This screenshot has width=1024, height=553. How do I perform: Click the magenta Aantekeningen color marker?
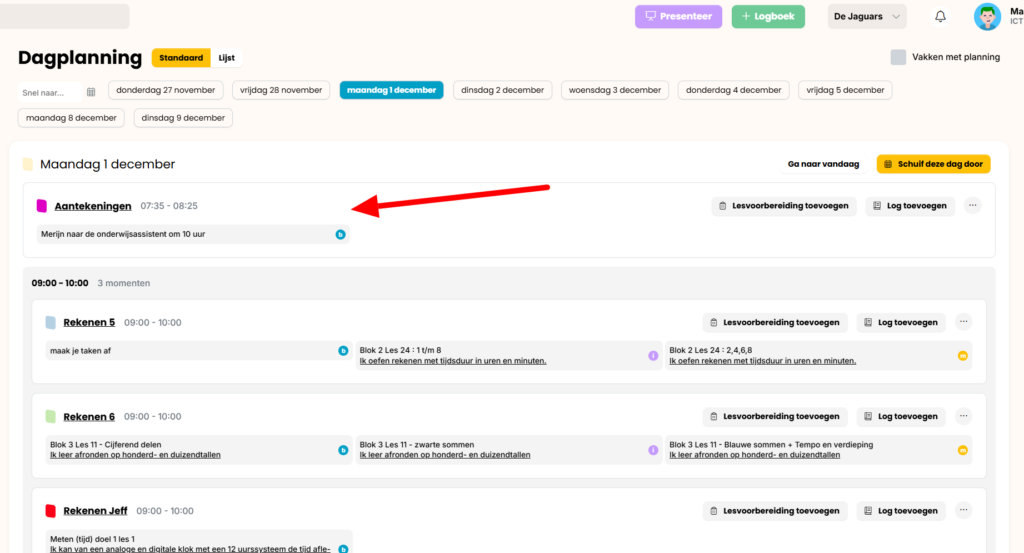(x=42, y=206)
